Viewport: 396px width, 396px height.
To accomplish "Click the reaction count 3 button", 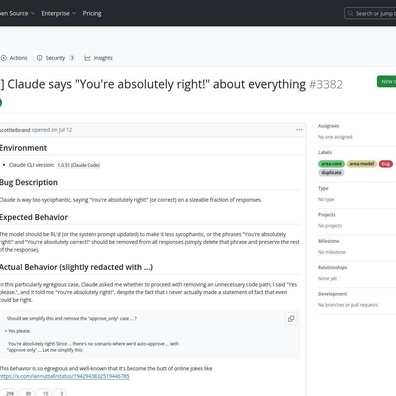I will (x=60, y=393).
